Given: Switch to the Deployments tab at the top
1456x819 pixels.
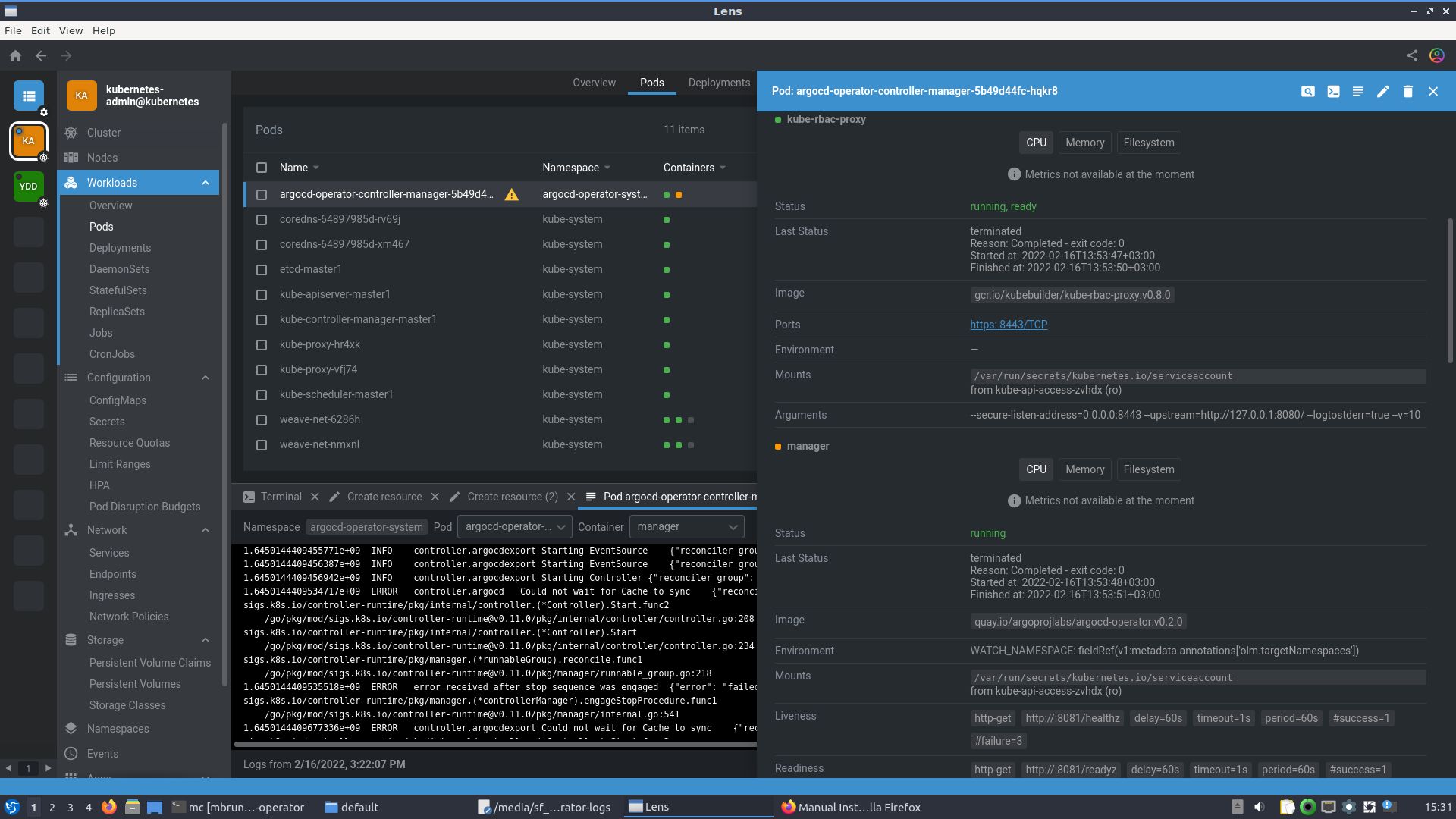Looking at the screenshot, I should [717, 83].
